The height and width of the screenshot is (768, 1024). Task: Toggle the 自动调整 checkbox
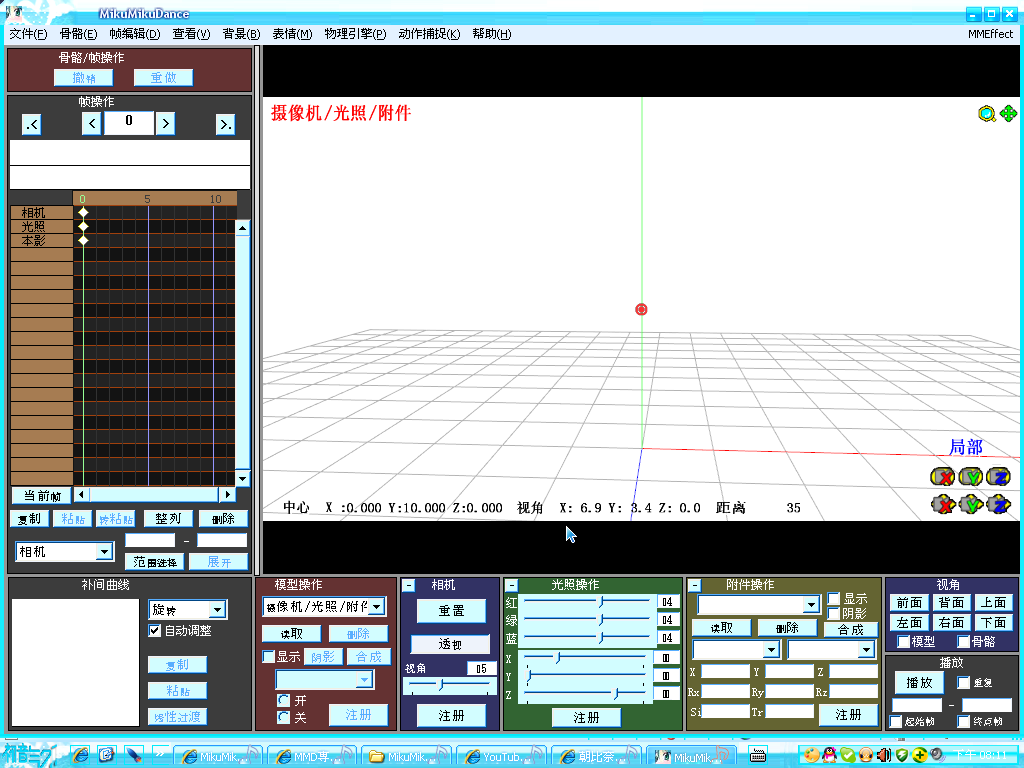155,631
